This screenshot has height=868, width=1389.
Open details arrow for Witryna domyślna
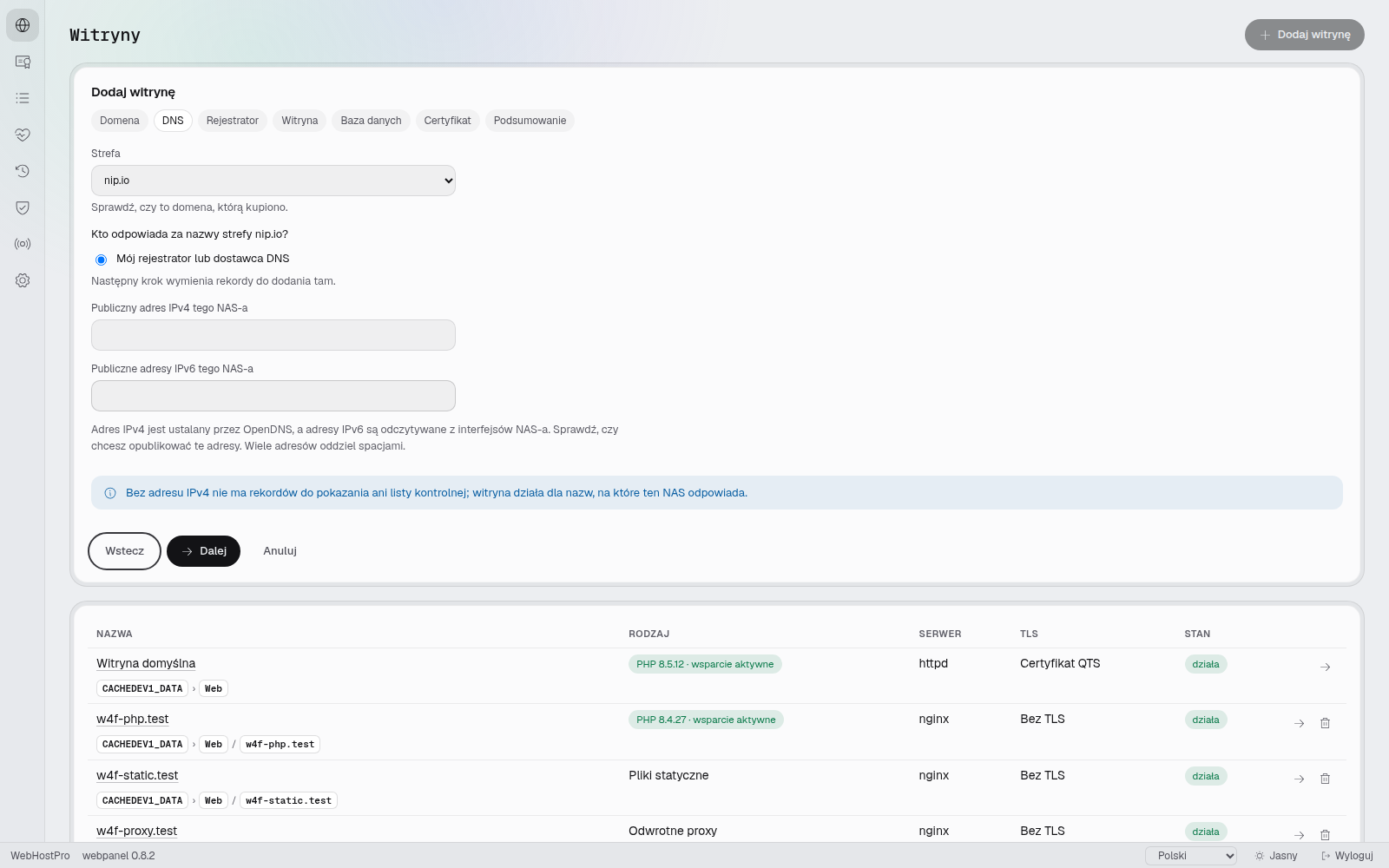pyautogui.click(x=1325, y=667)
